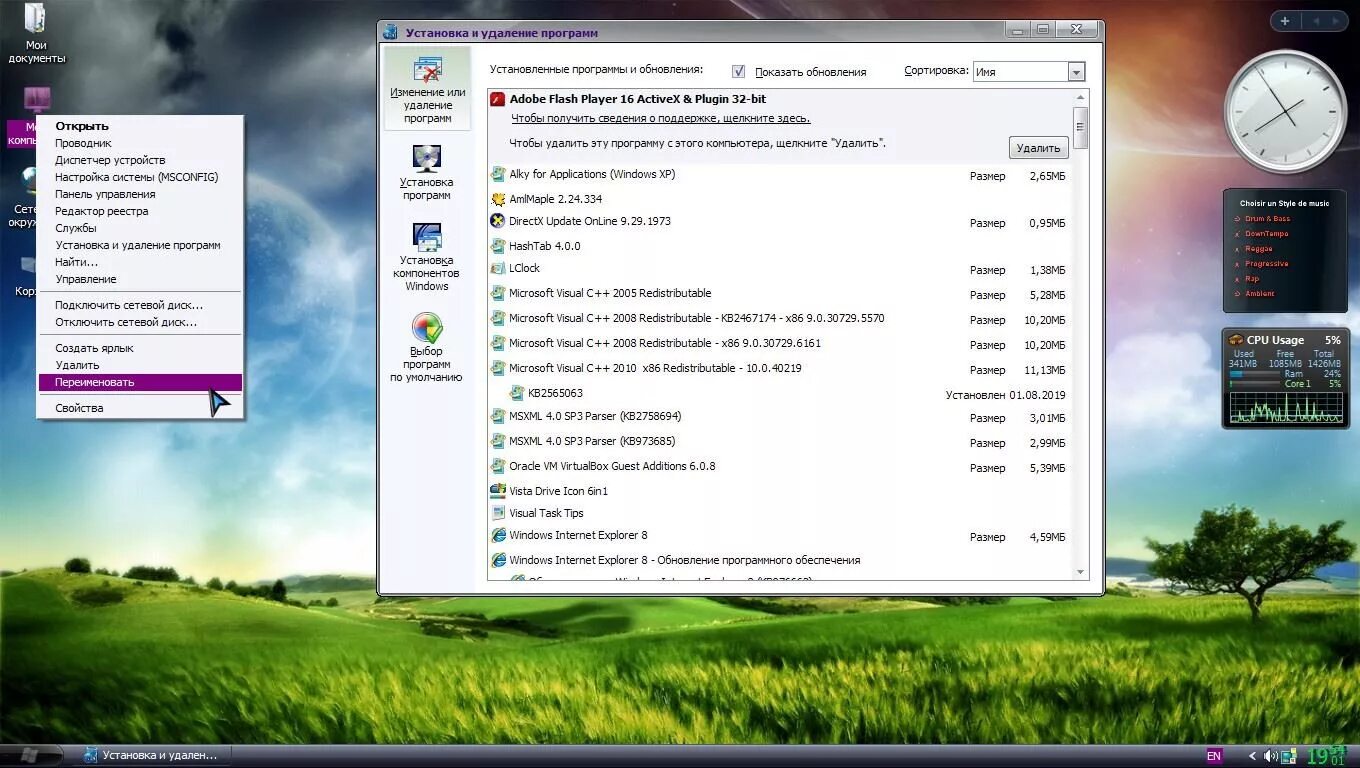Select 'Progressive' music style
The width and height of the screenshot is (1360, 768).
(1266, 264)
